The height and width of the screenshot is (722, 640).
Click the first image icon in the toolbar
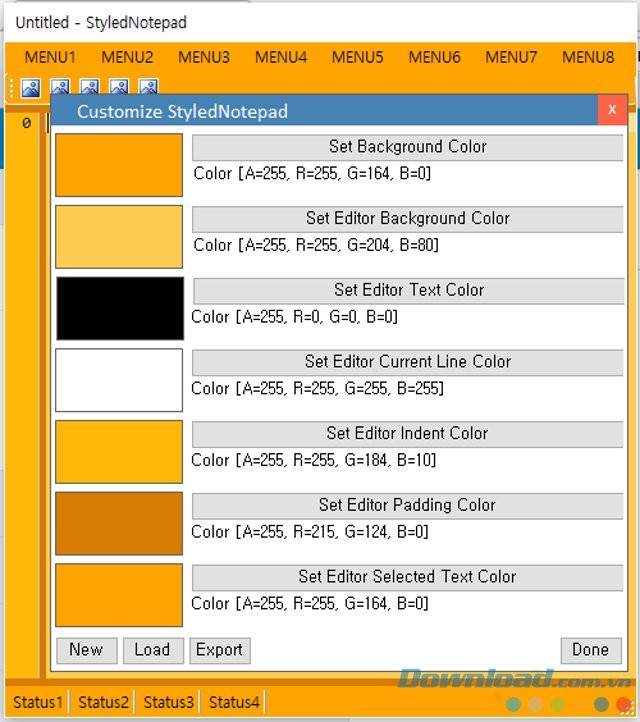tap(31, 88)
